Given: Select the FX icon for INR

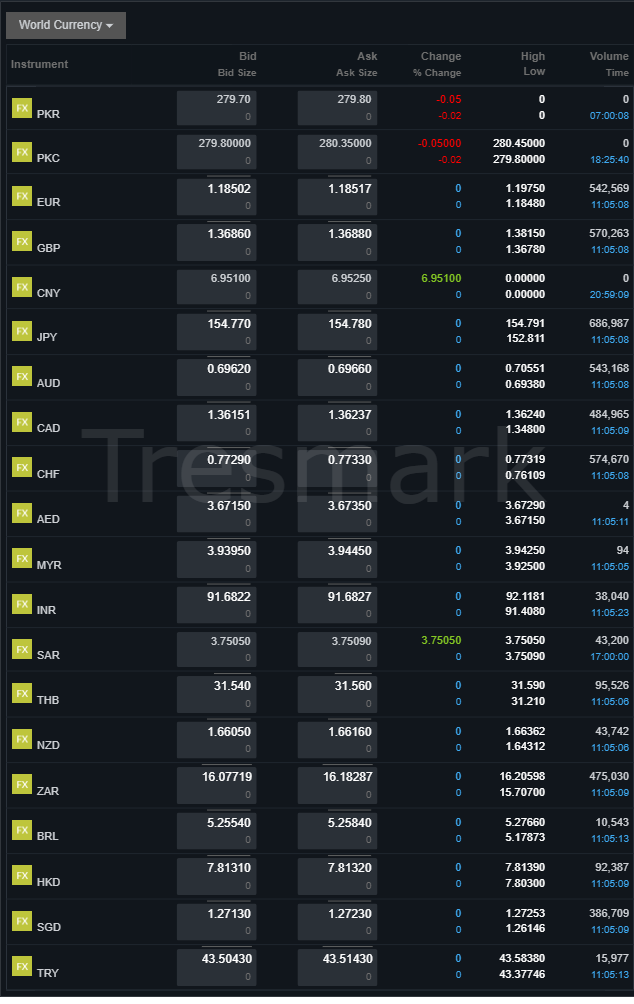Looking at the screenshot, I should (21, 602).
